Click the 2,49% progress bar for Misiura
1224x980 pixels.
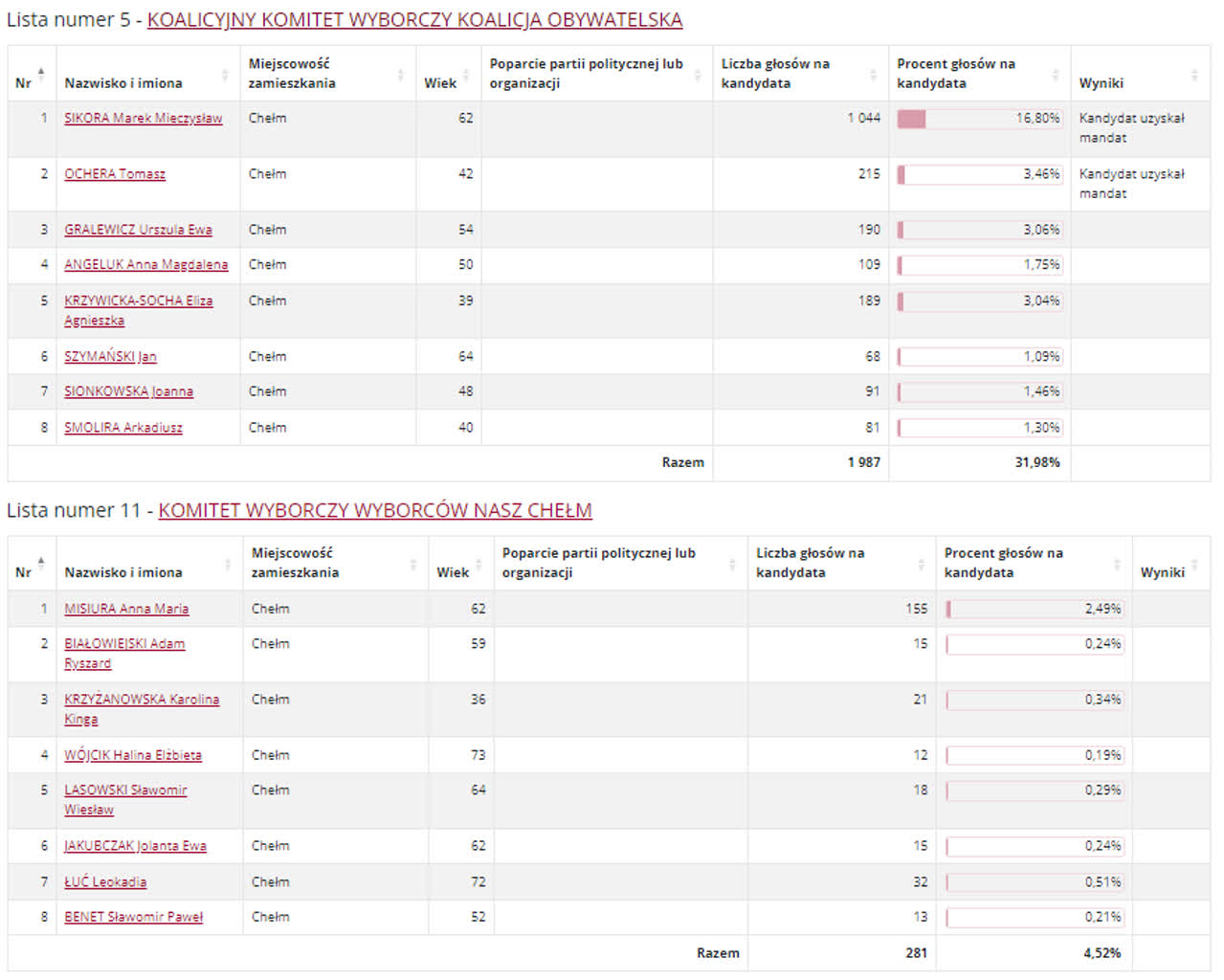click(1034, 609)
